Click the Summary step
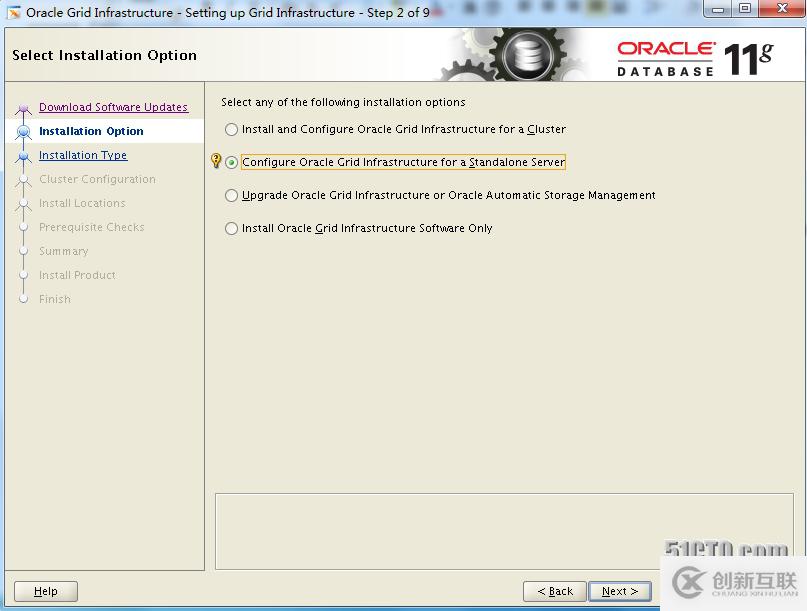The width and height of the screenshot is (807, 611). (x=64, y=251)
